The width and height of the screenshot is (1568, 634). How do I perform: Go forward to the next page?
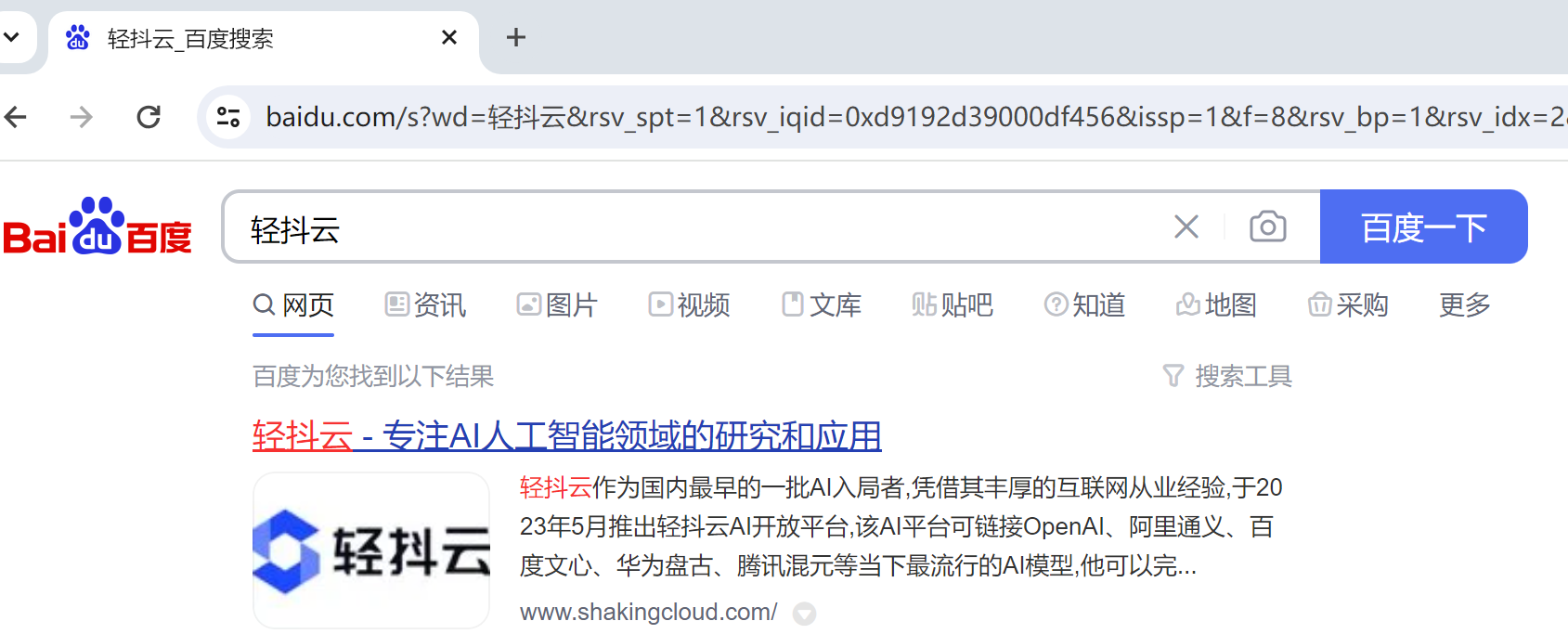tap(82, 117)
